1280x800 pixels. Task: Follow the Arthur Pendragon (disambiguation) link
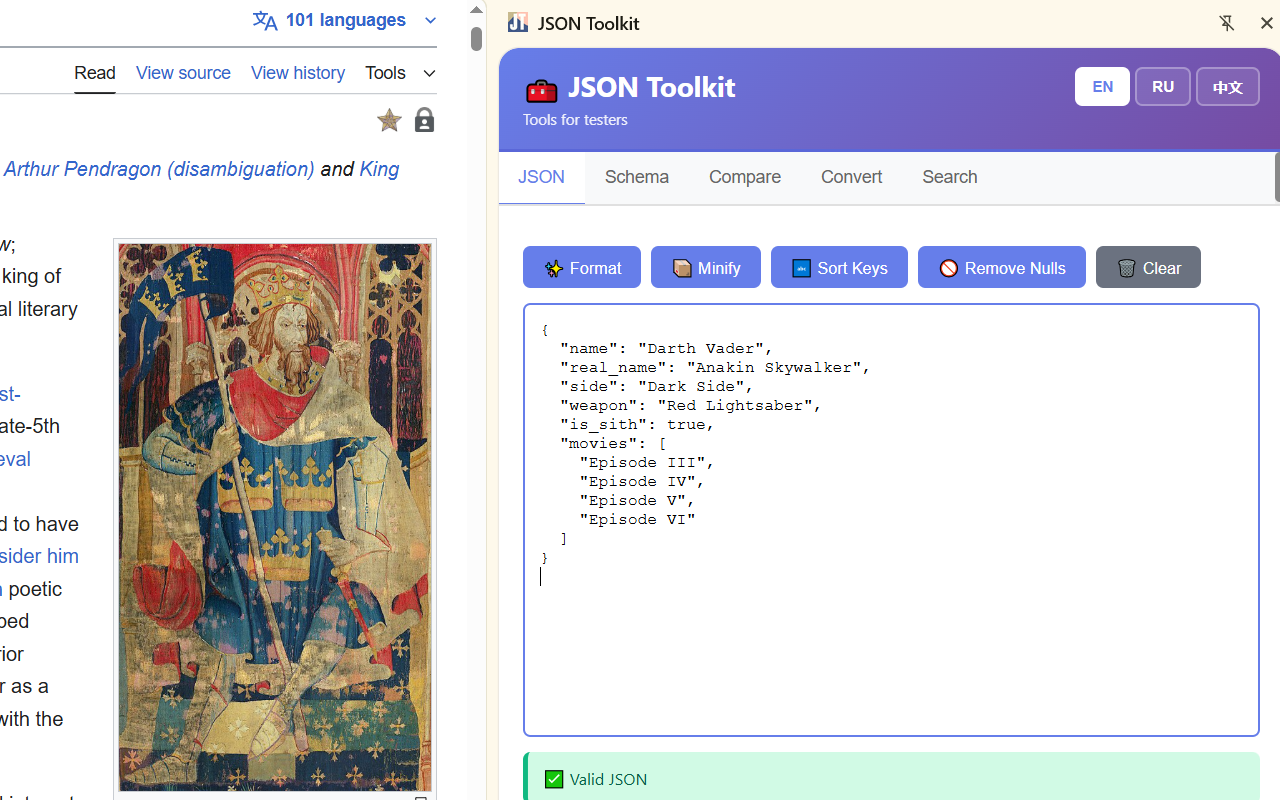point(159,169)
